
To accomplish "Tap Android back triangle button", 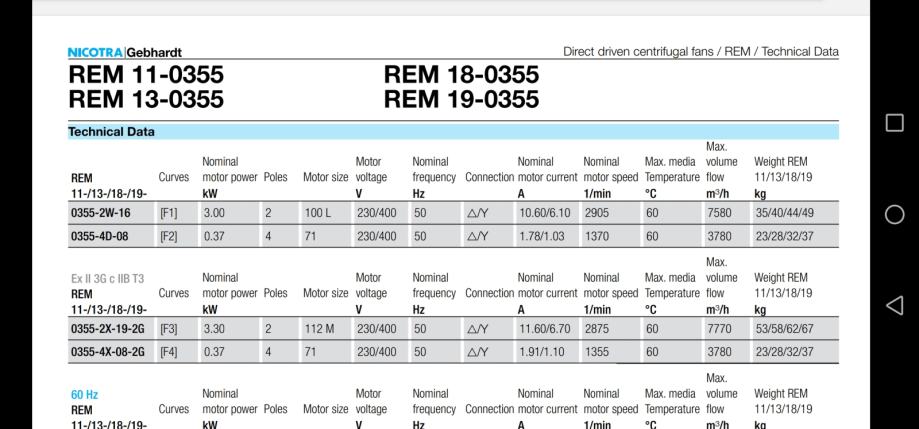I will 894,305.
